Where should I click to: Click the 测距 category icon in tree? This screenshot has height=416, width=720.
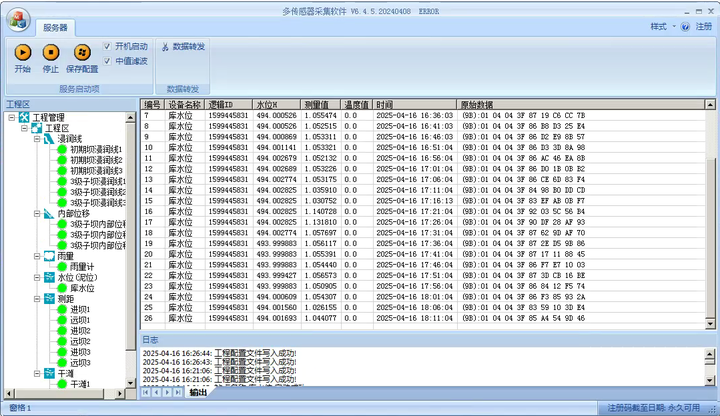coord(49,299)
